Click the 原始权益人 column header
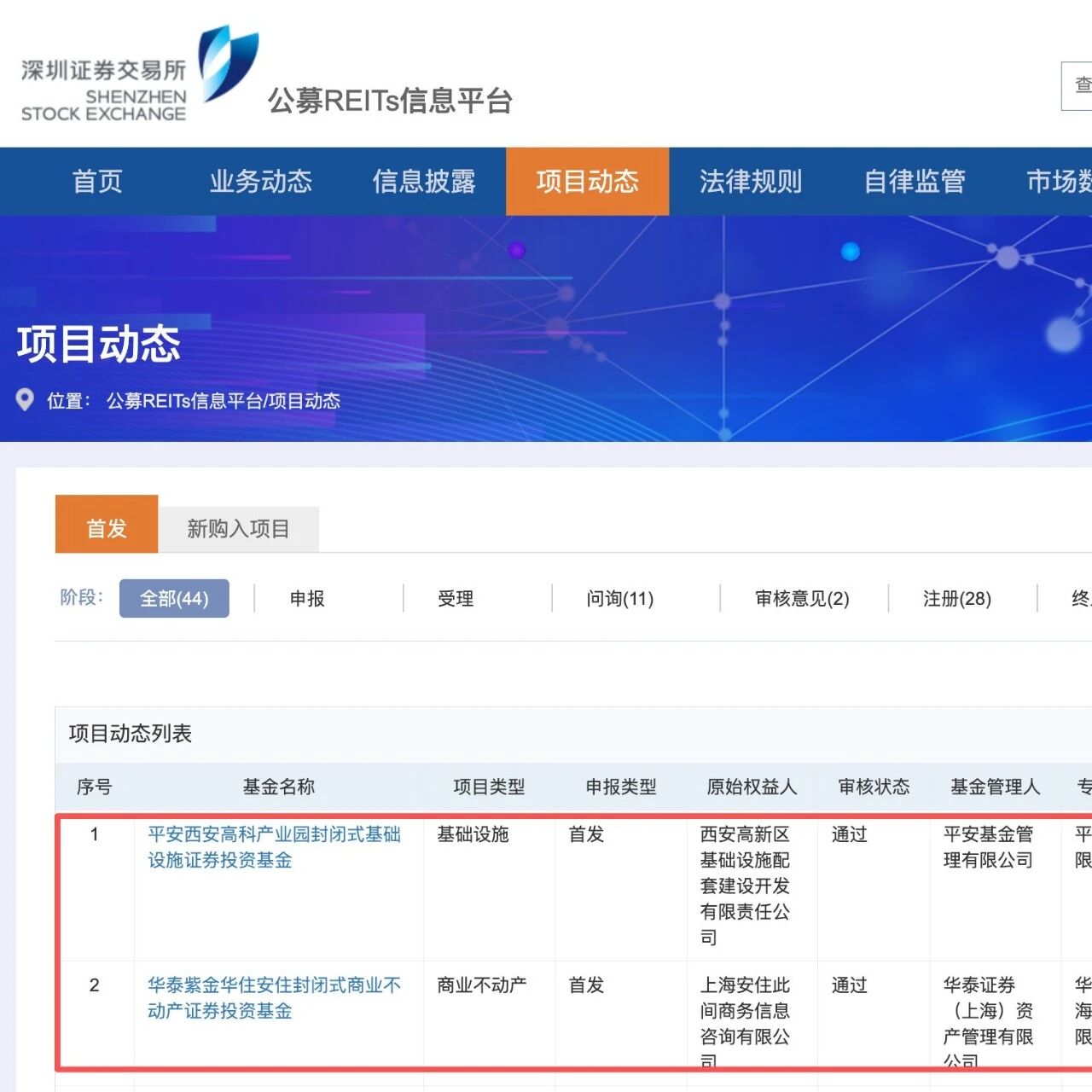This screenshot has height=1092, width=1092. pos(752,787)
